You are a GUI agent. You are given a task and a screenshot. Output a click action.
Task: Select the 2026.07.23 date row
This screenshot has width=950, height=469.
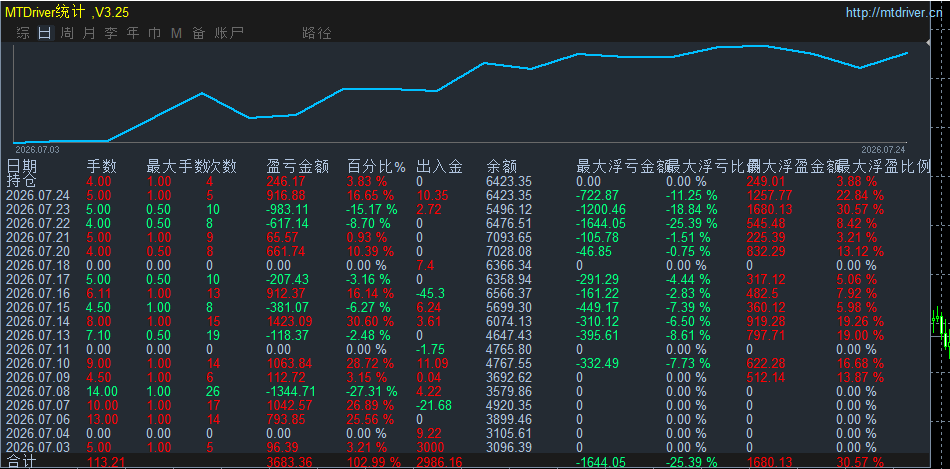tap(38, 209)
